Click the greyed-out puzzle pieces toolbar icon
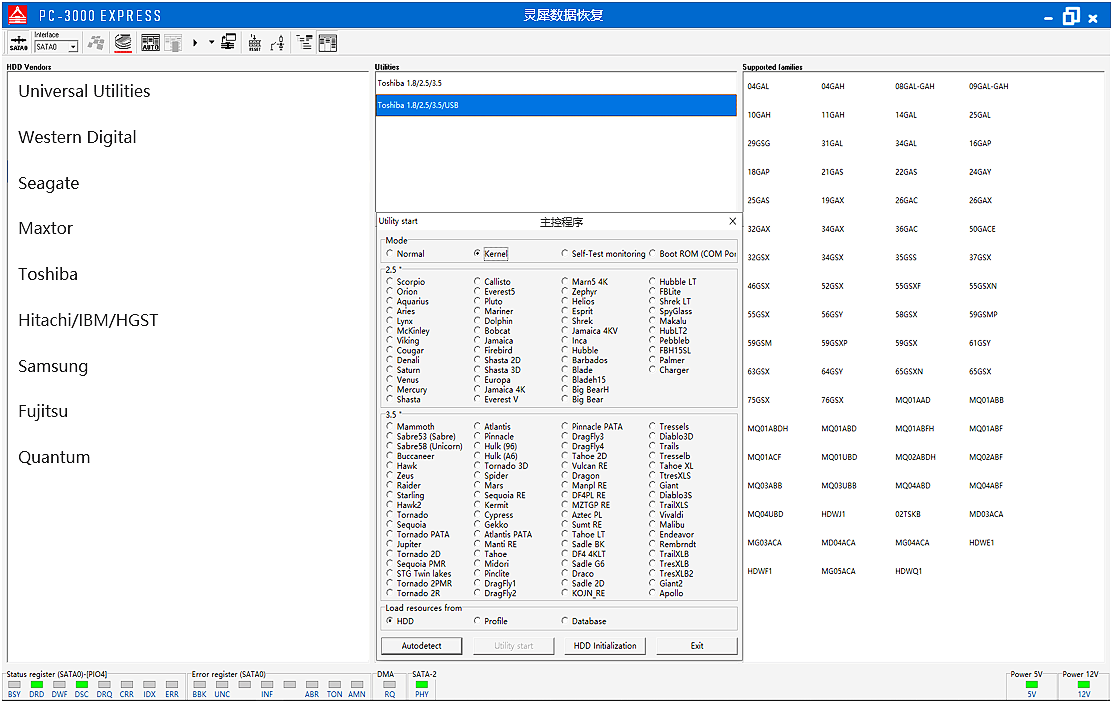Screen dimensions: 1112x704 (96, 43)
